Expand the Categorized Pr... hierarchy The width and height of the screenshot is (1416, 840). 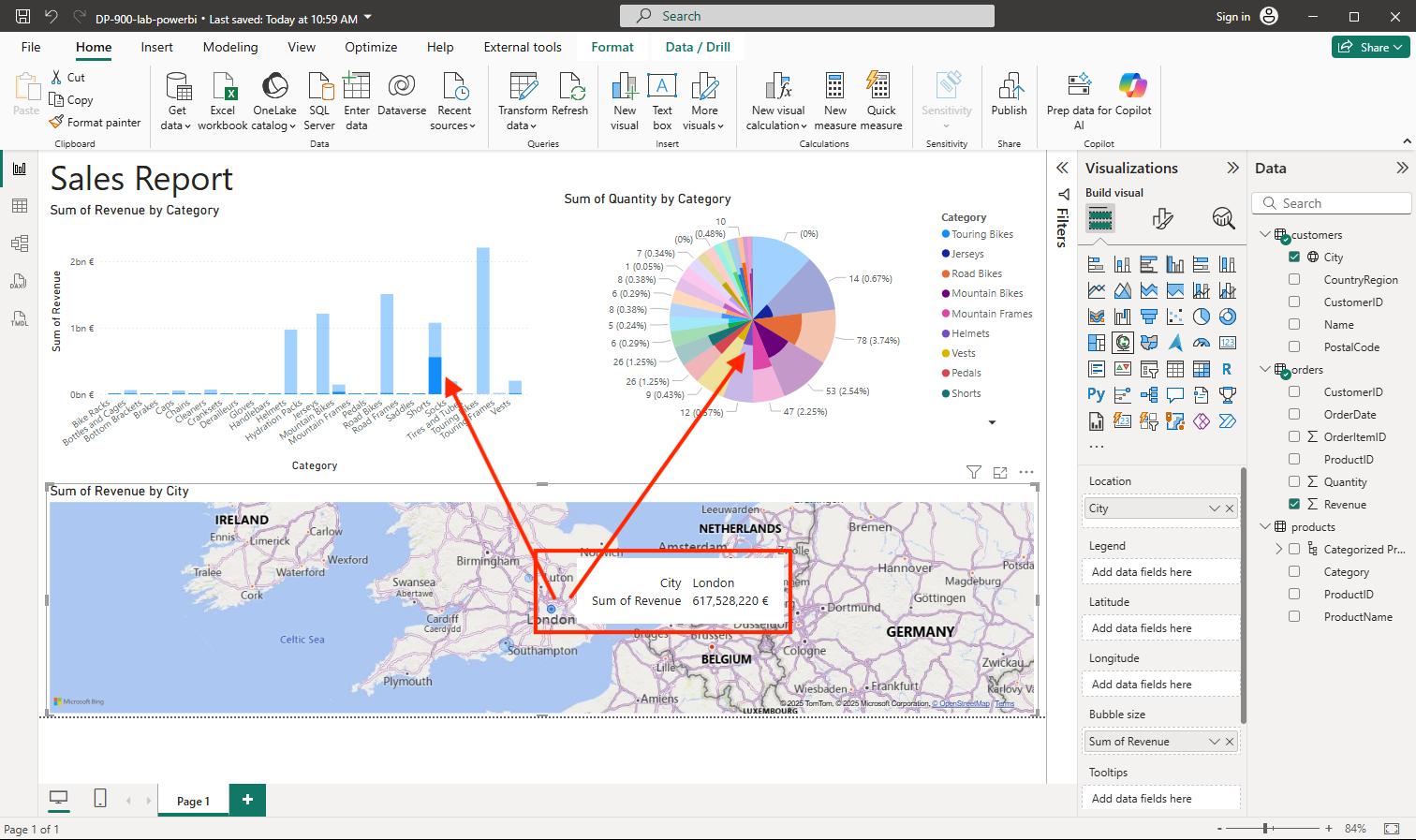click(x=1279, y=549)
